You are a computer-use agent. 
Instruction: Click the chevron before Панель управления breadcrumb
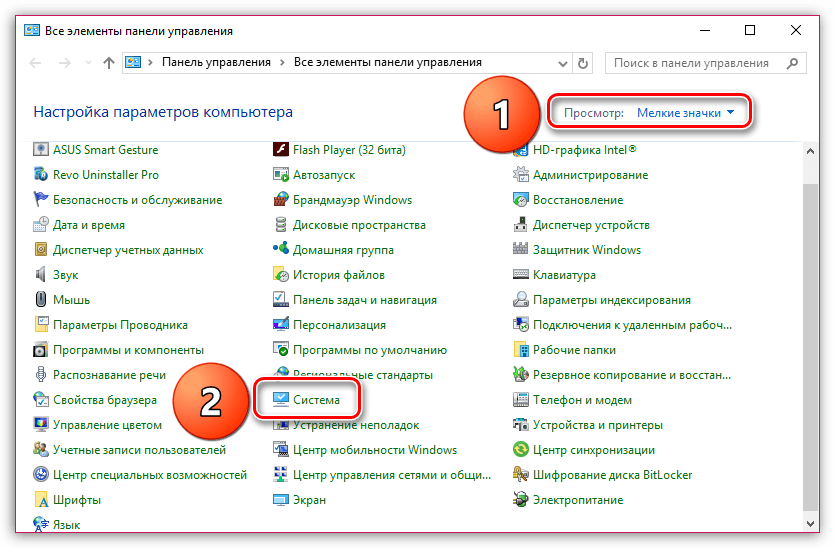tap(151, 63)
